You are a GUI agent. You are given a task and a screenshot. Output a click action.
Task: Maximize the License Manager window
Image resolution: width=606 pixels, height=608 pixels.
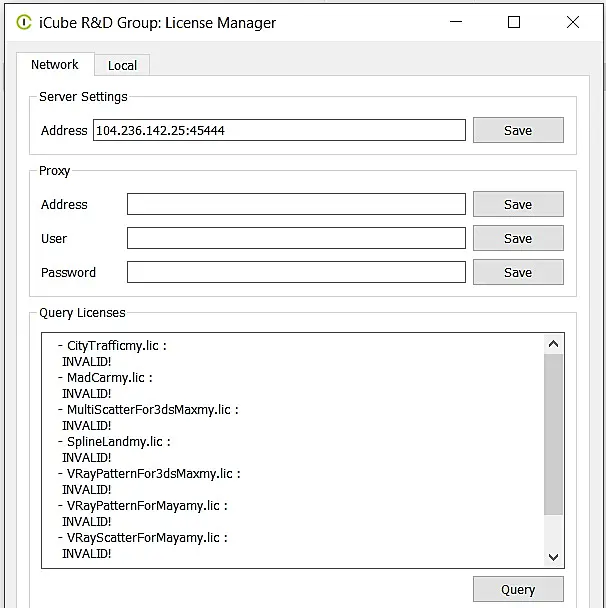pos(514,22)
